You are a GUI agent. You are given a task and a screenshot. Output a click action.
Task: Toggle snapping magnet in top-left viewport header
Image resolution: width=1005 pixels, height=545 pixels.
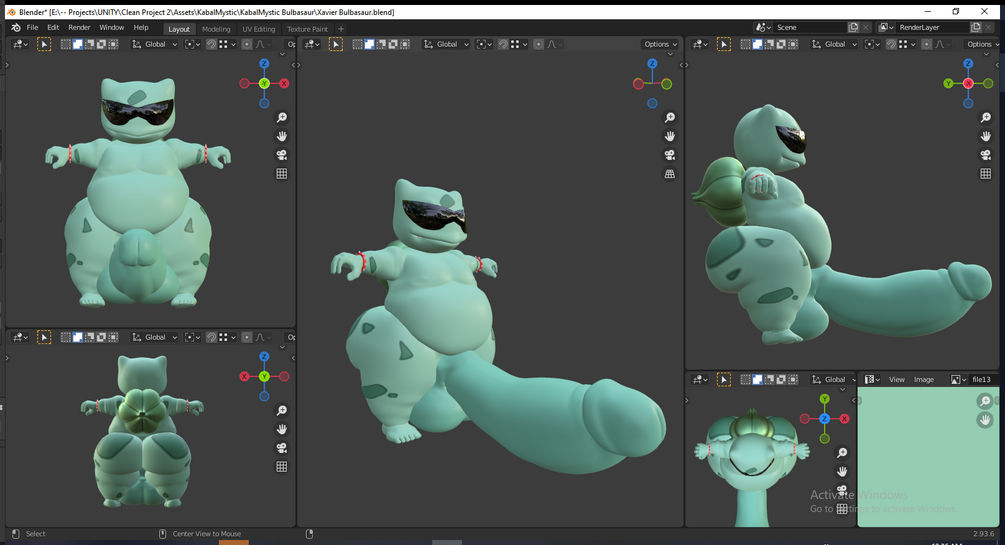(211, 44)
